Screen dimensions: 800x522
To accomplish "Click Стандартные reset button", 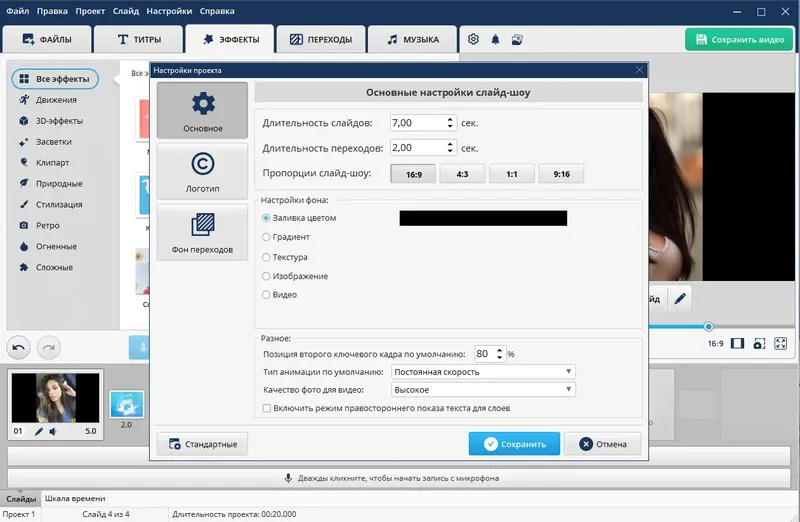I will pyautogui.click(x=203, y=444).
